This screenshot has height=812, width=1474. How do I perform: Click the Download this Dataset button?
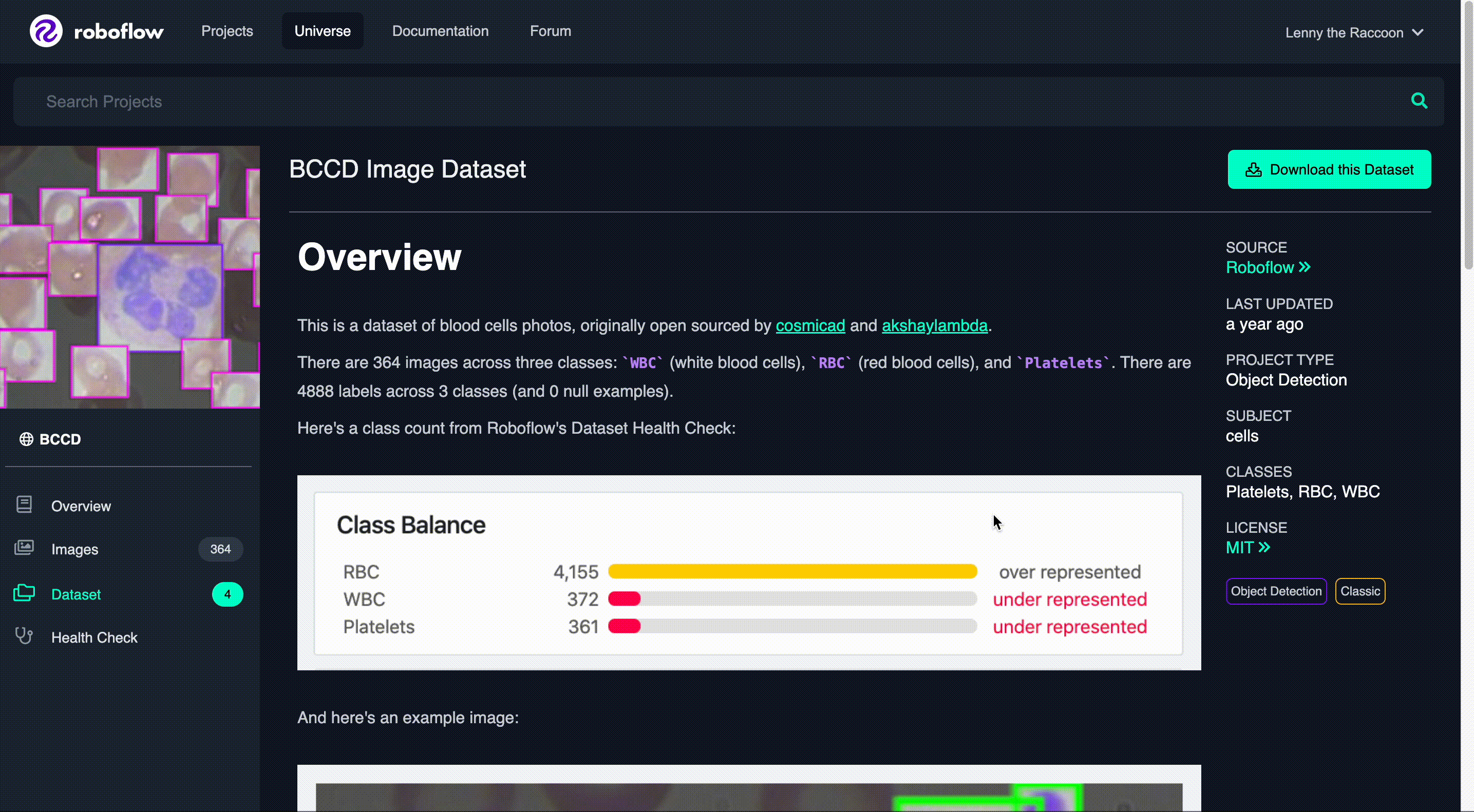click(1329, 169)
